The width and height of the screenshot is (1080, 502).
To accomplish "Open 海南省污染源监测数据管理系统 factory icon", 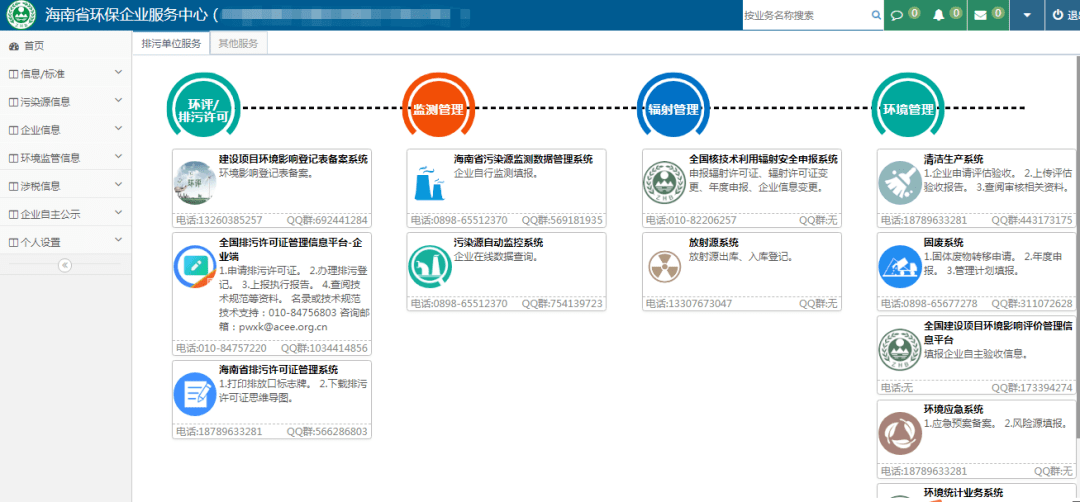I will pyautogui.click(x=429, y=182).
